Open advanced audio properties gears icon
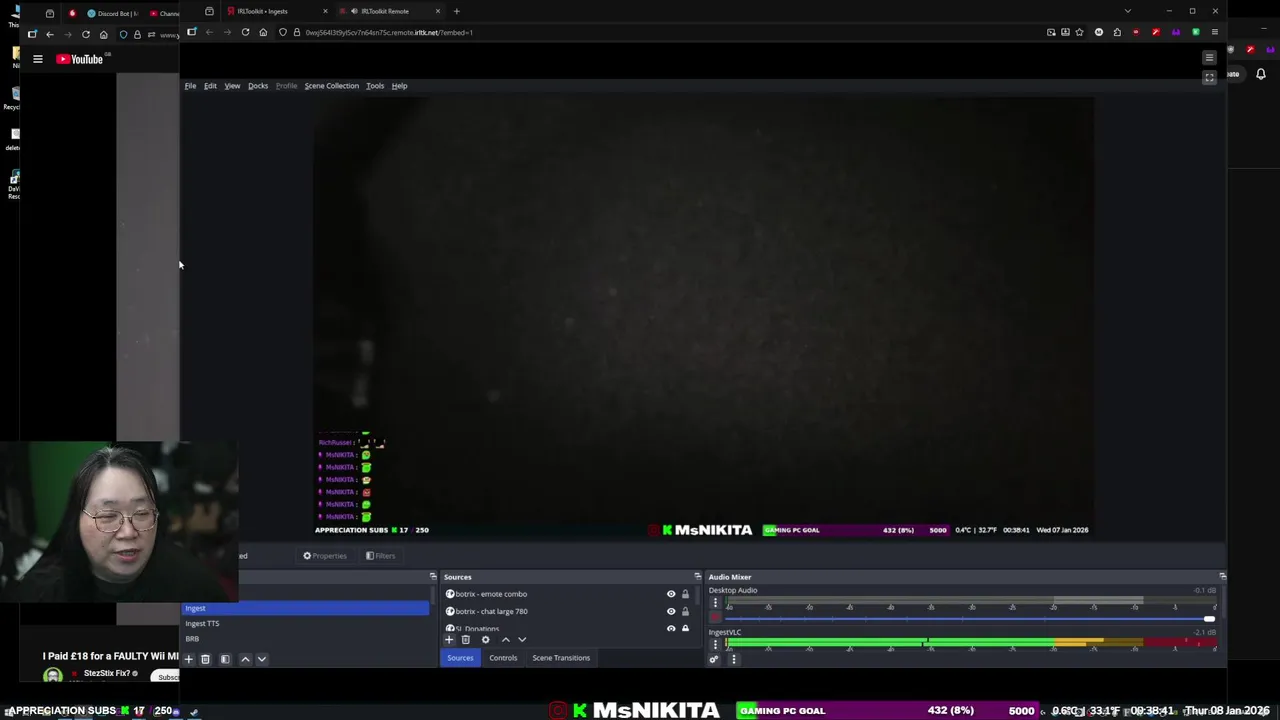 pos(714,659)
